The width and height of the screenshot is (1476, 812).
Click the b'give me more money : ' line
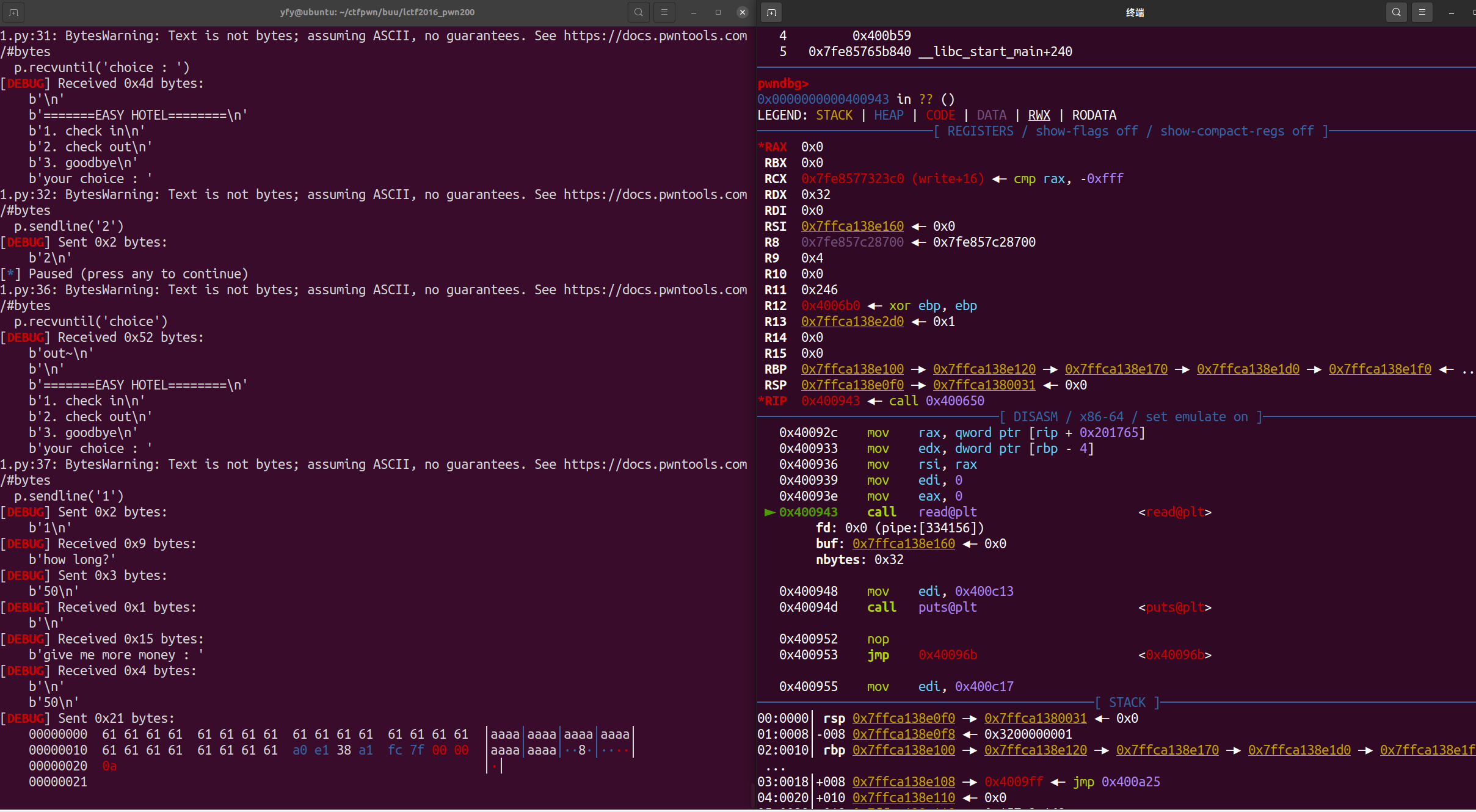116,655
